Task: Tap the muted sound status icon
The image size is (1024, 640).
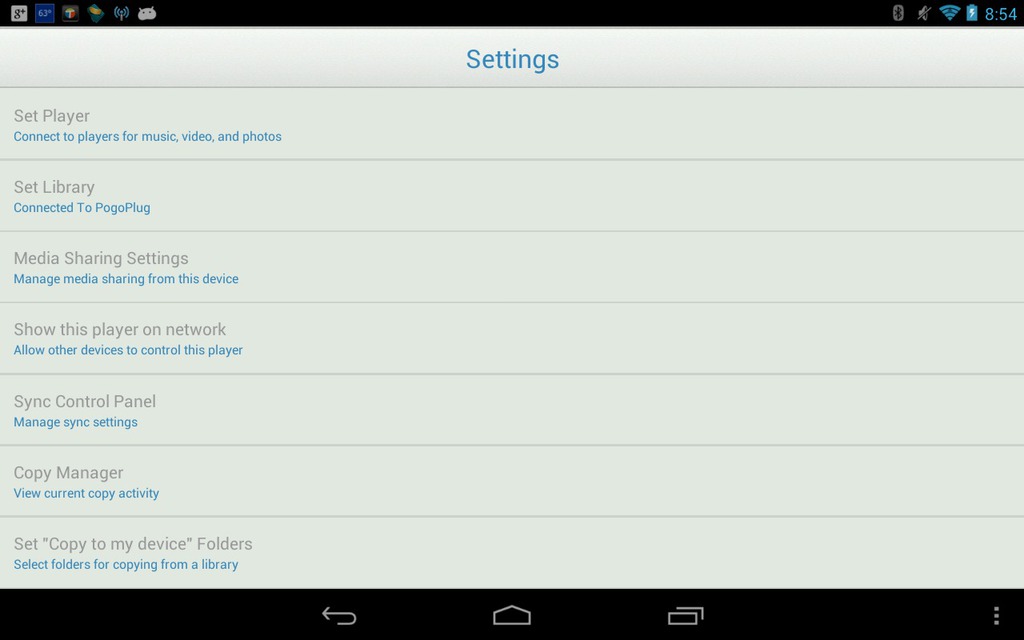Action: pyautogui.click(x=923, y=13)
